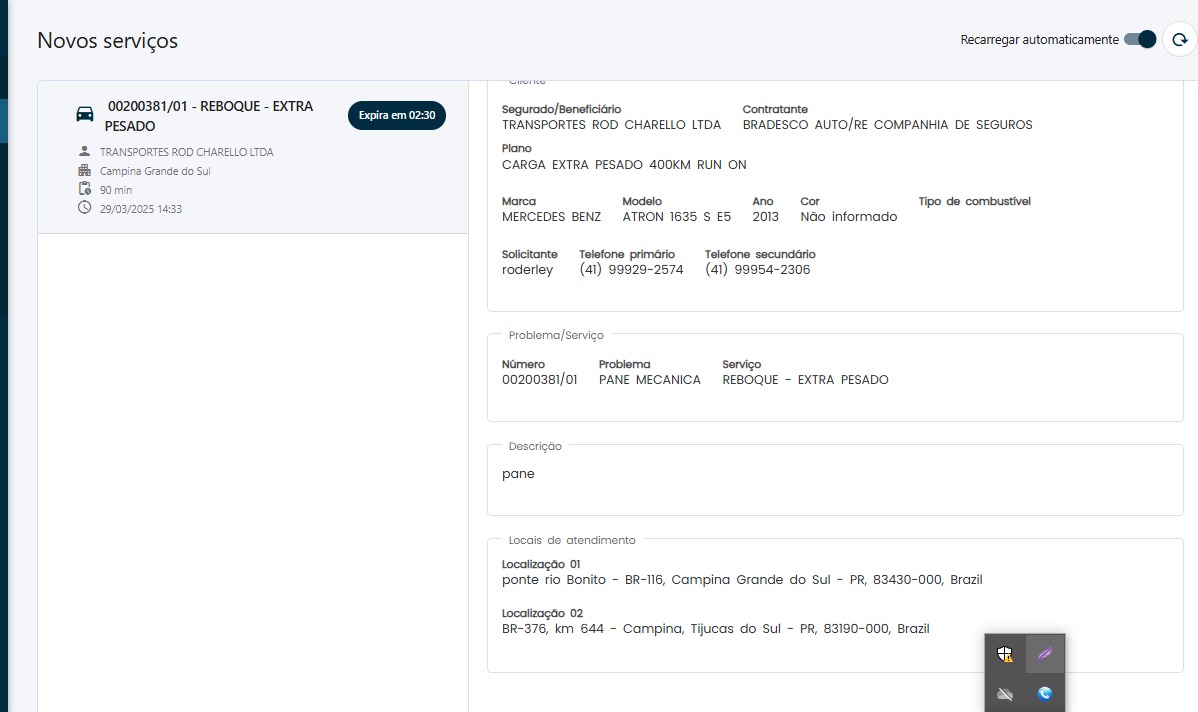Viewport: 1198px width, 712px height.
Task: Select color value Não informado
Action: (x=849, y=217)
